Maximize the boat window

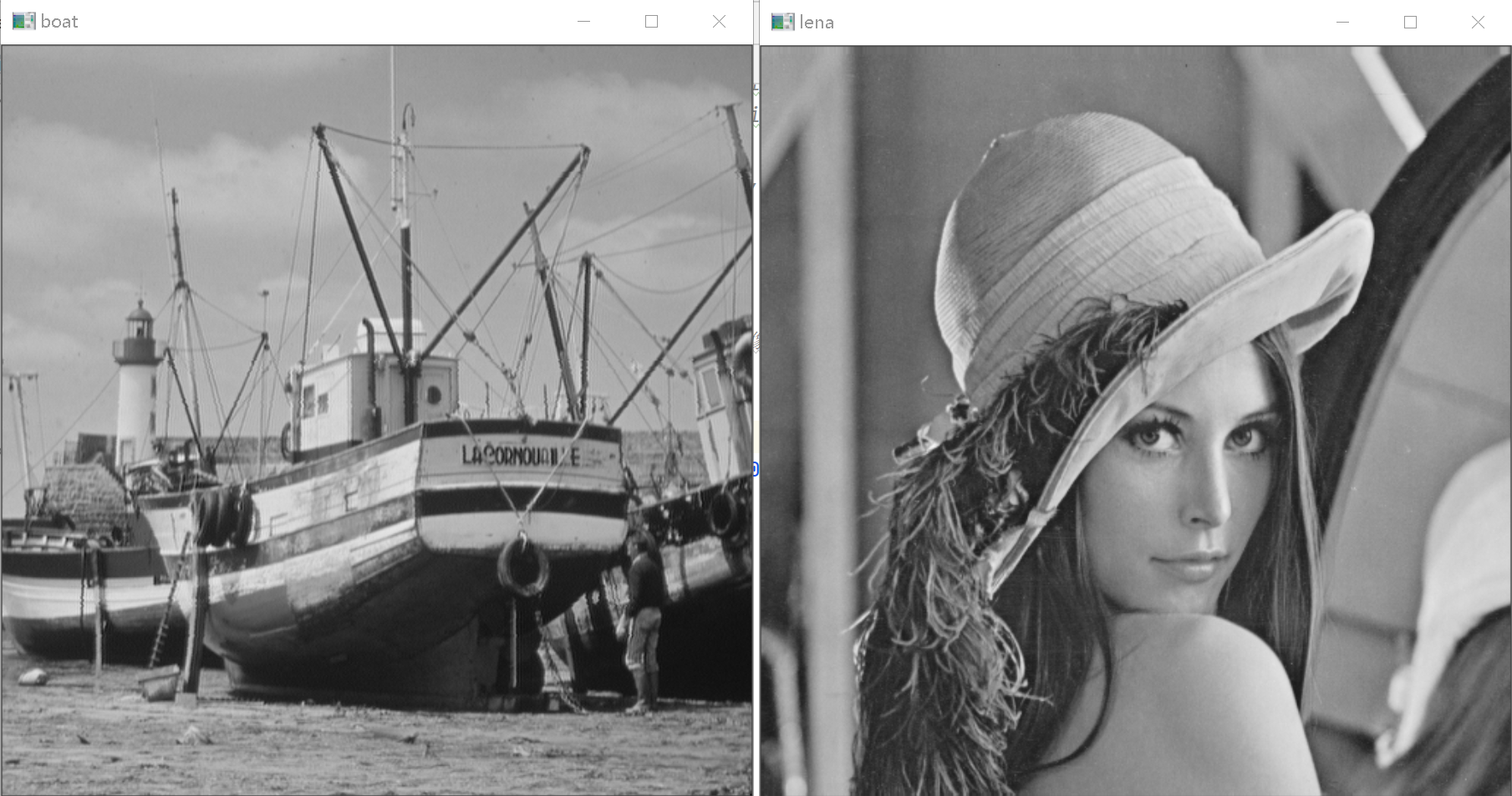652,22
